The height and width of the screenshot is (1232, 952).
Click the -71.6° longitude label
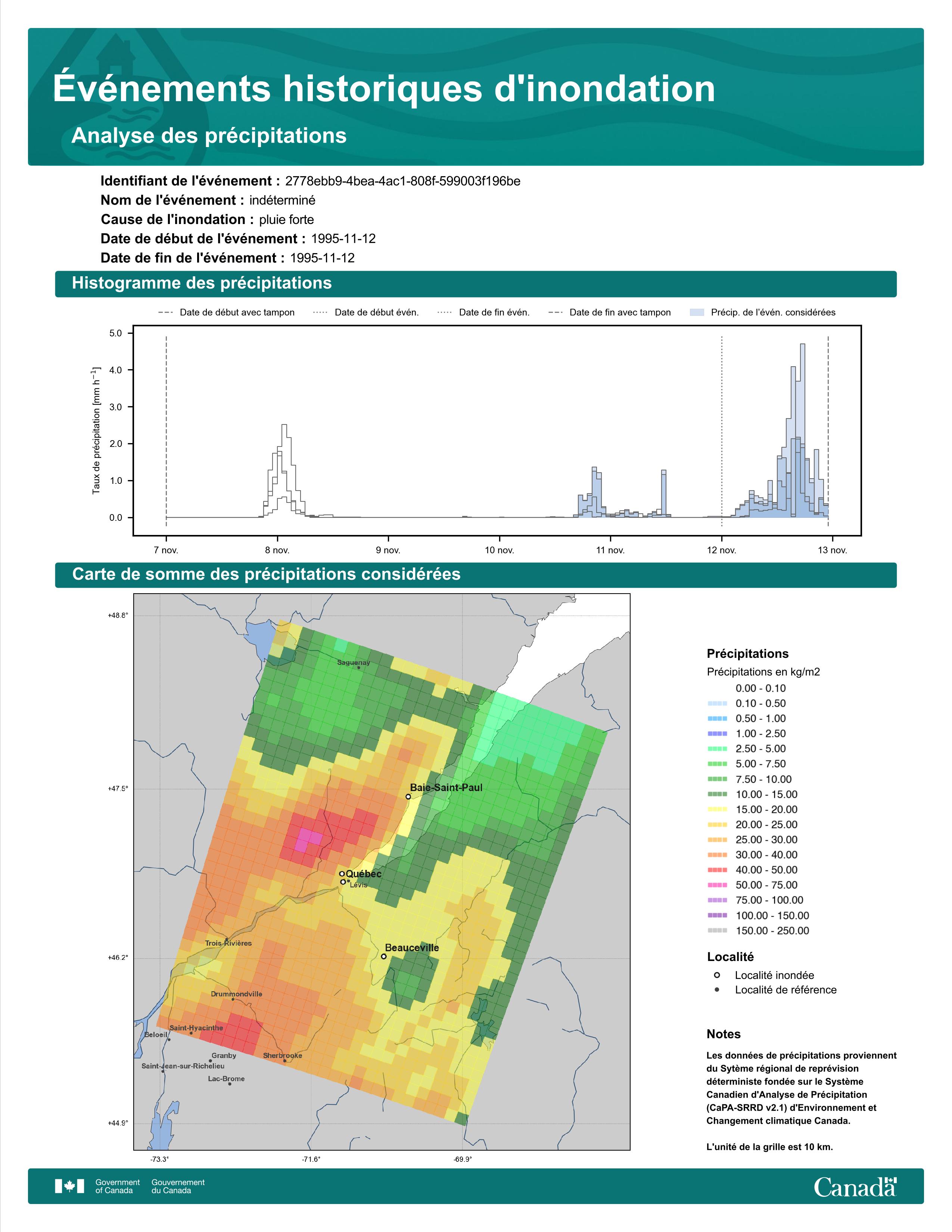point(311,1160)
